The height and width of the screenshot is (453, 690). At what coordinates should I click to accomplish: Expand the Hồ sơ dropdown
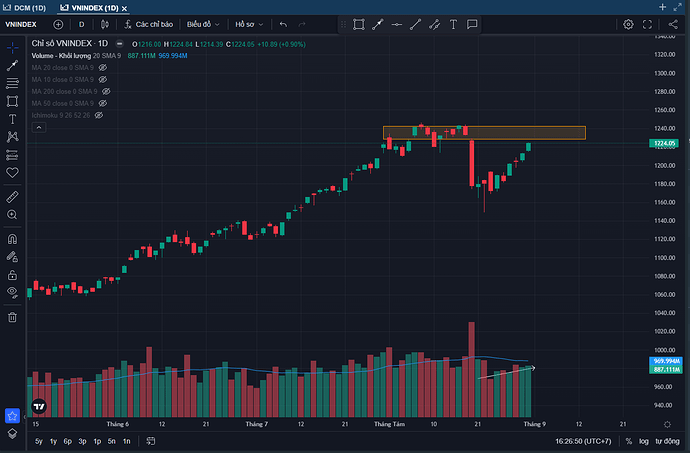248,24
